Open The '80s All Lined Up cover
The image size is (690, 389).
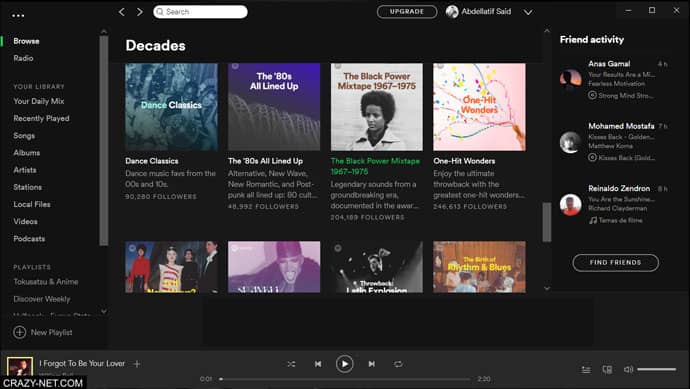[x=274, y=107]
